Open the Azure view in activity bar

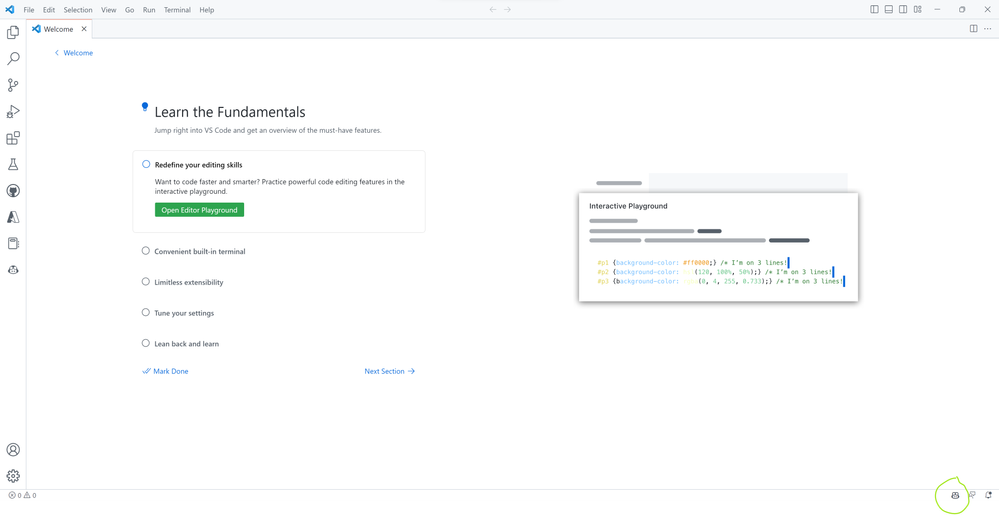tap(13, 217)
